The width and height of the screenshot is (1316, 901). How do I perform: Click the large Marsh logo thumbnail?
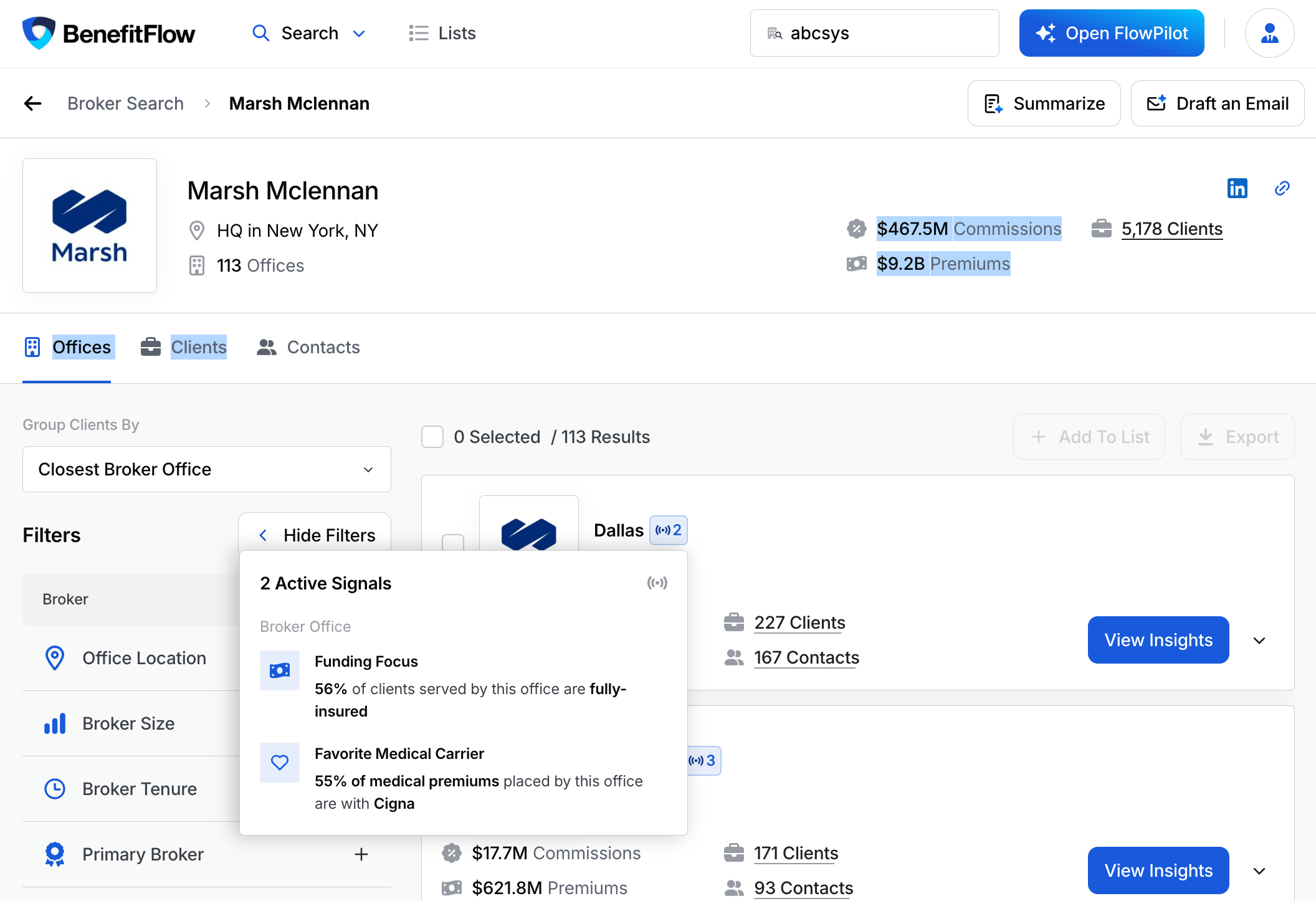[x=90, y=226]
